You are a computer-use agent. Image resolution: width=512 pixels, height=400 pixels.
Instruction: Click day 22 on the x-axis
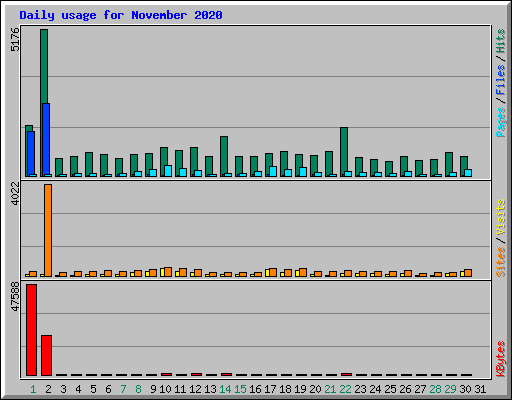click(345, 389)
